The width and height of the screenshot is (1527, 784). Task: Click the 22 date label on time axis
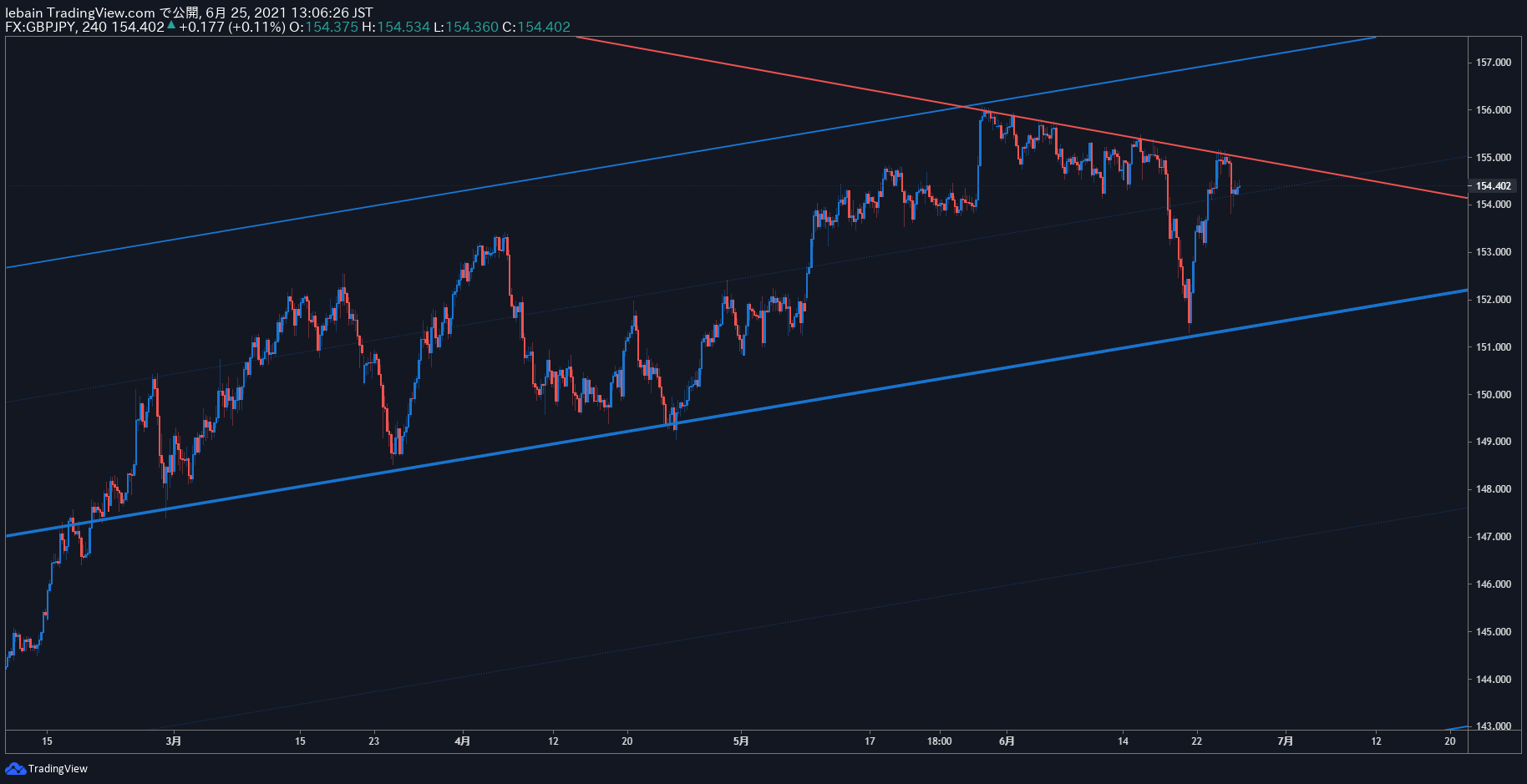pos(1196,741)
